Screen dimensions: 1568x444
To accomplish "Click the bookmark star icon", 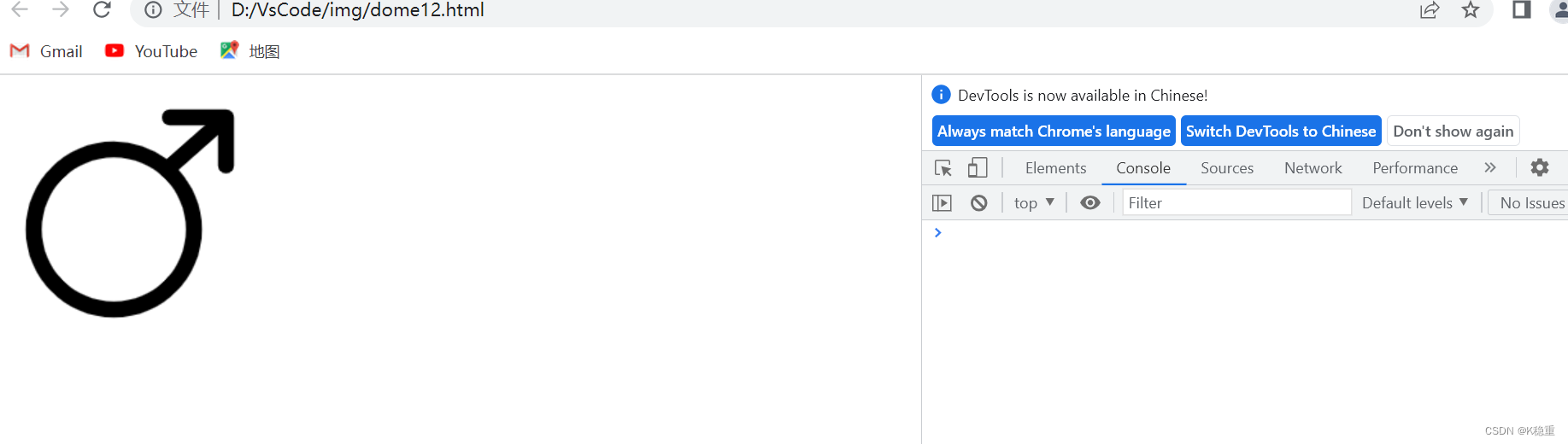I will click(1470, 9).
